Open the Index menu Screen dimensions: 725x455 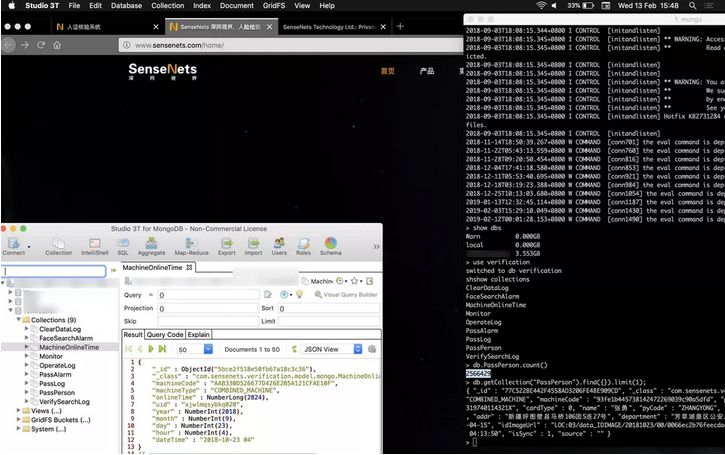click(x=202, y=6)
